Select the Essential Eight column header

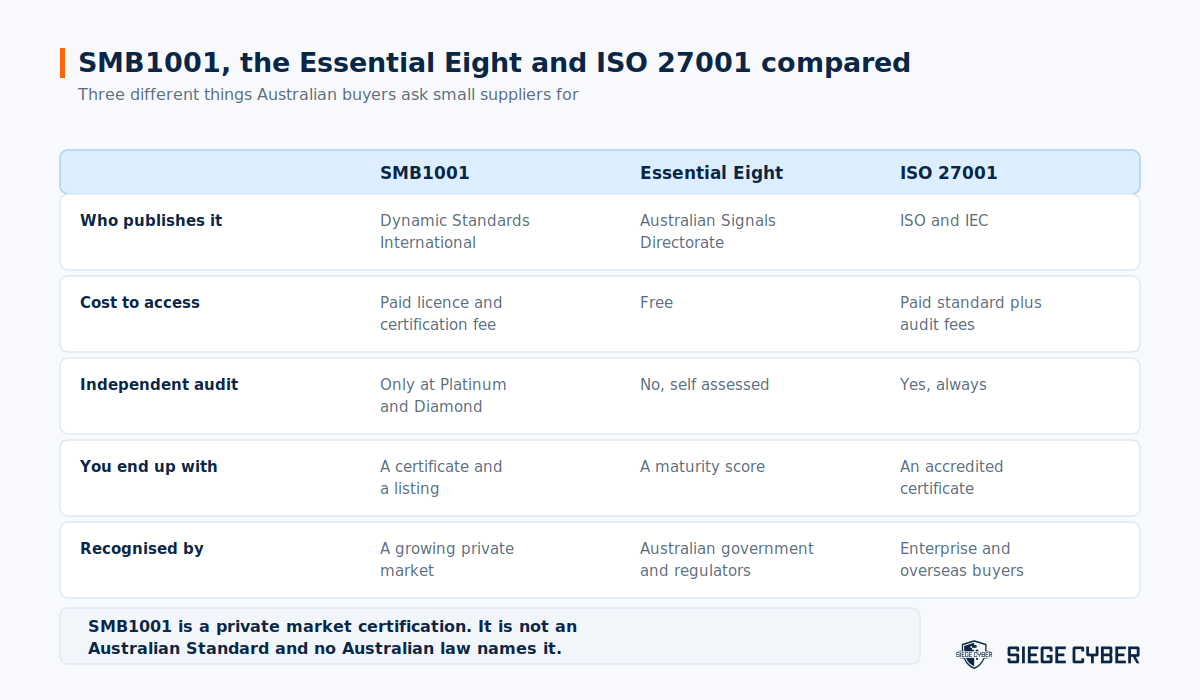pyautogui.click(x=711, y=173)
